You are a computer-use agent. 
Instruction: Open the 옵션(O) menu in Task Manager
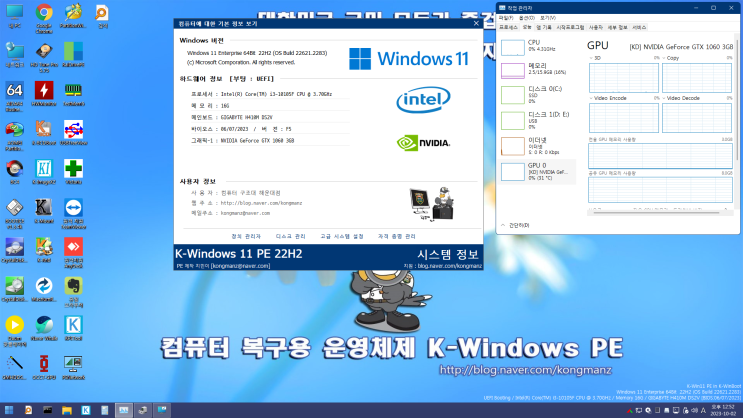click(526, 18)
